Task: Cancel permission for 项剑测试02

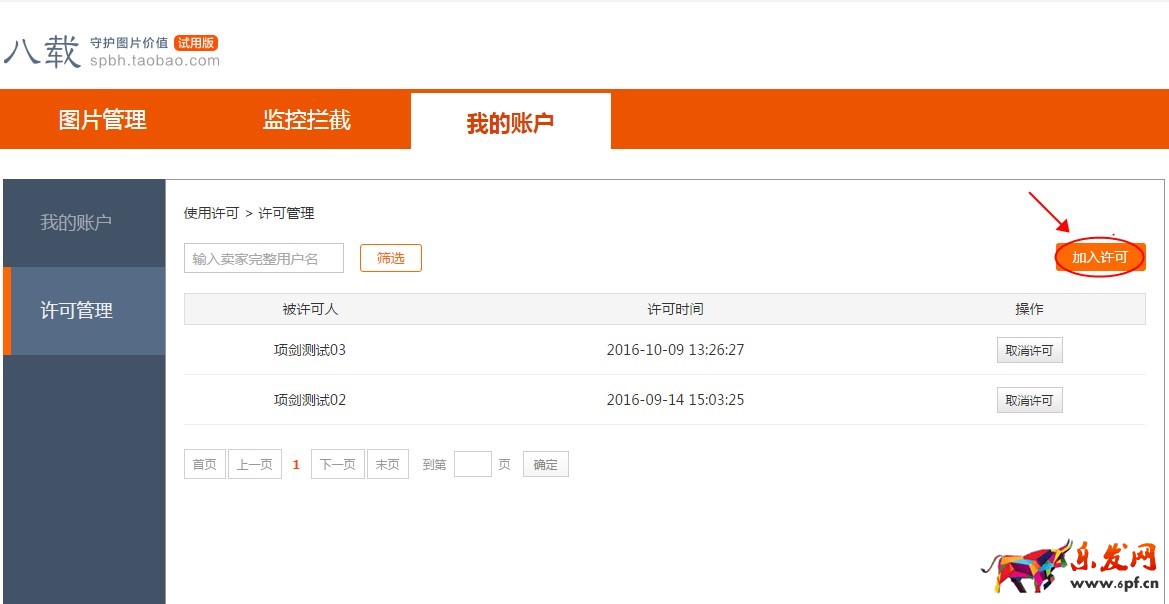Action: coord(1029,400)
